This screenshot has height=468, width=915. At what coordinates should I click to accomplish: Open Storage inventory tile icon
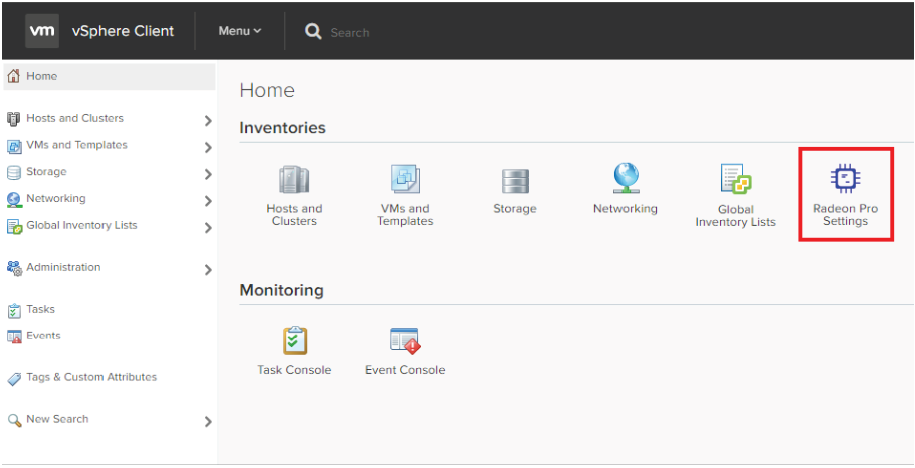click(x=515, y=181)
